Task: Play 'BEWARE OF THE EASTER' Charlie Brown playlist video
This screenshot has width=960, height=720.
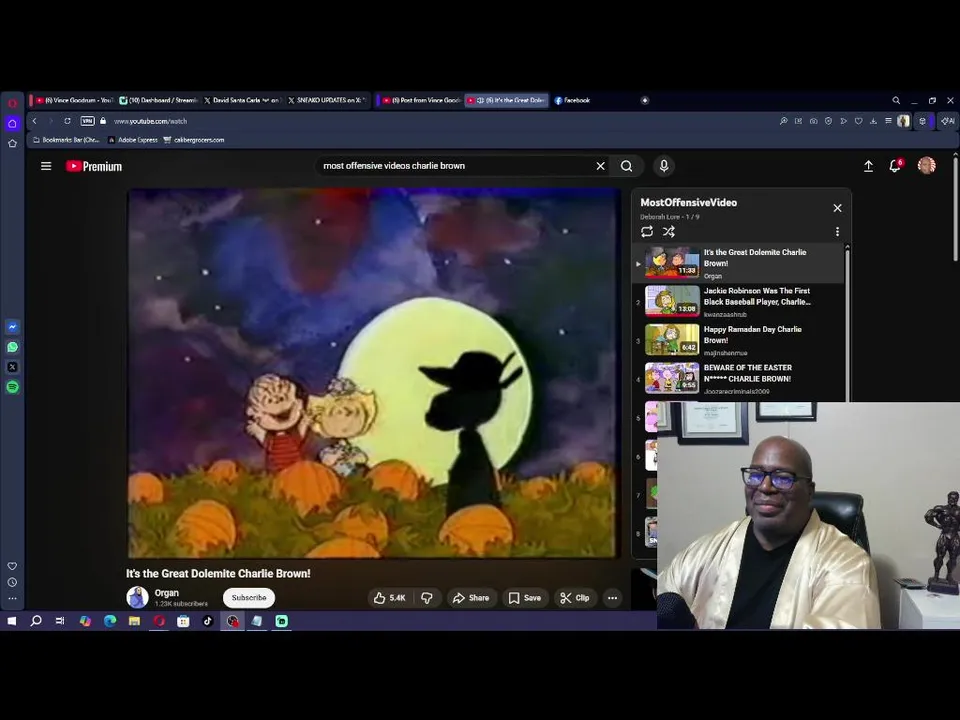Action: pyautogui.click(x=738, y=379)
